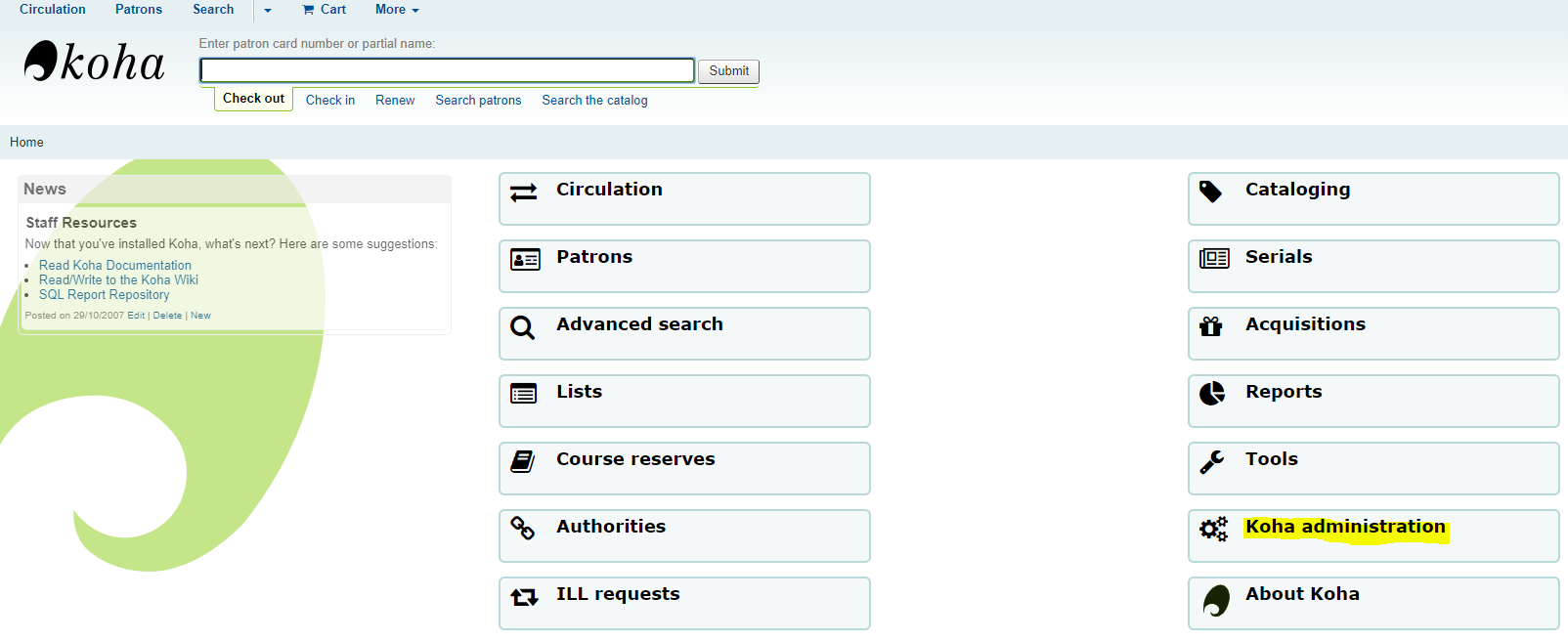This screenshot has width=1568, height=641.
Task: Click the Acquisitions gift icon
Action: pyautogui.click(x=1211, y=326)
